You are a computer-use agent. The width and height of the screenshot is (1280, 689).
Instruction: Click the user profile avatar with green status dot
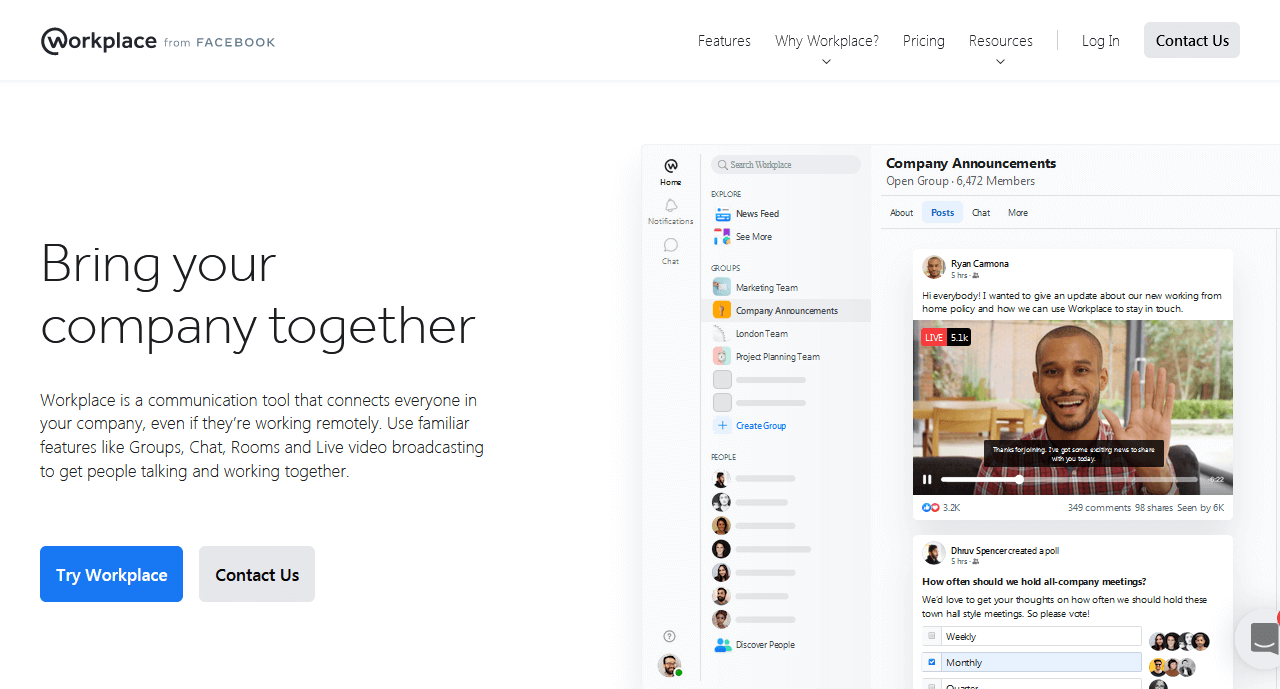pos(670,665)
